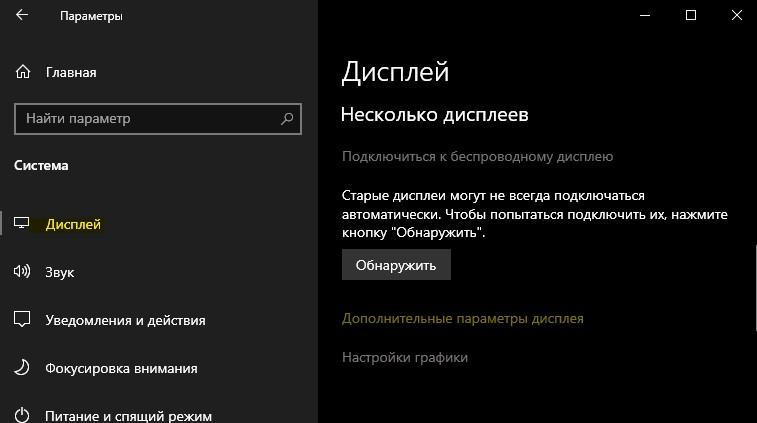Click the Обнаружить button
757x423 pixels.
click(396, 265)
